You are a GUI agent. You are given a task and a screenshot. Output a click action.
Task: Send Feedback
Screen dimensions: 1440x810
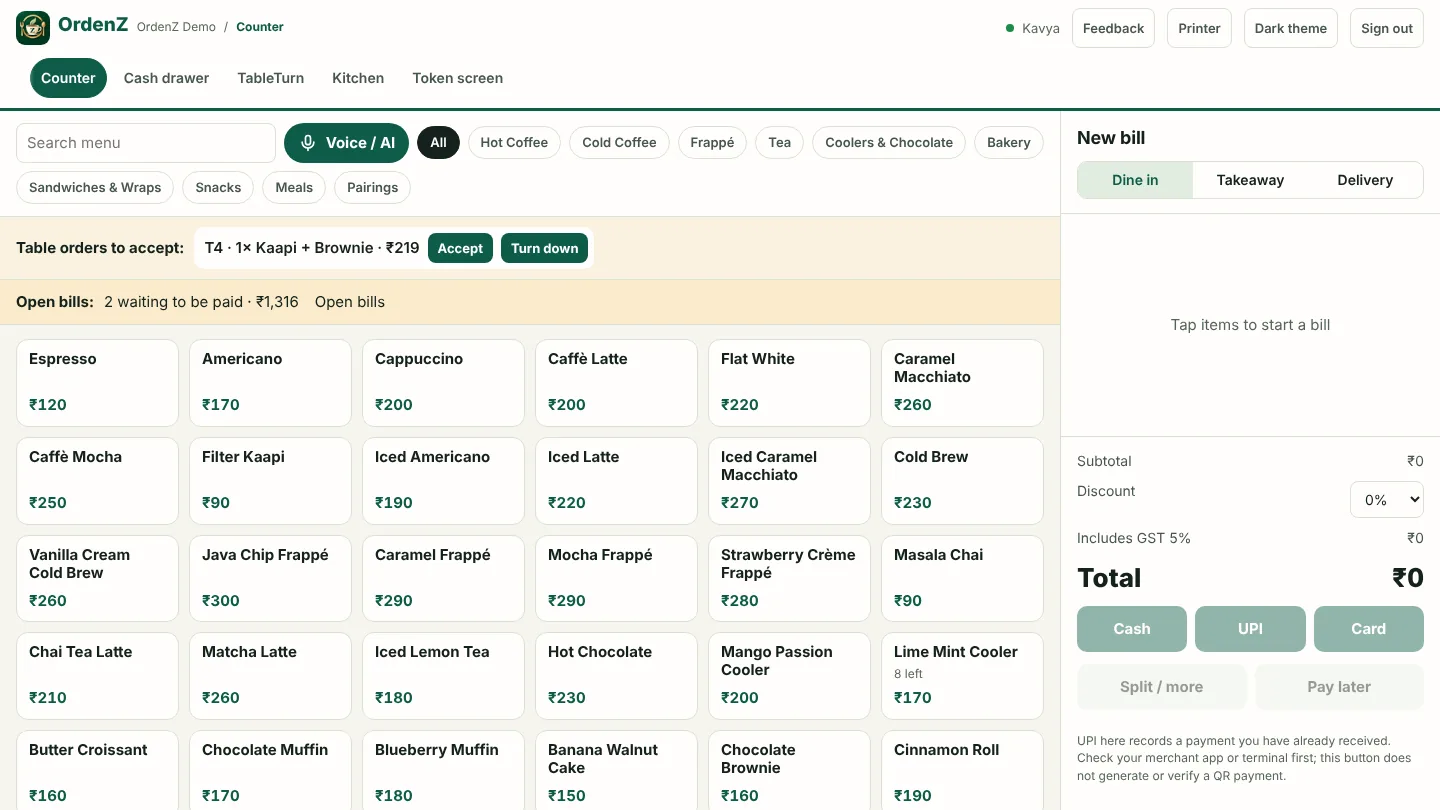pyautogui.click(x=1113, y=28)
